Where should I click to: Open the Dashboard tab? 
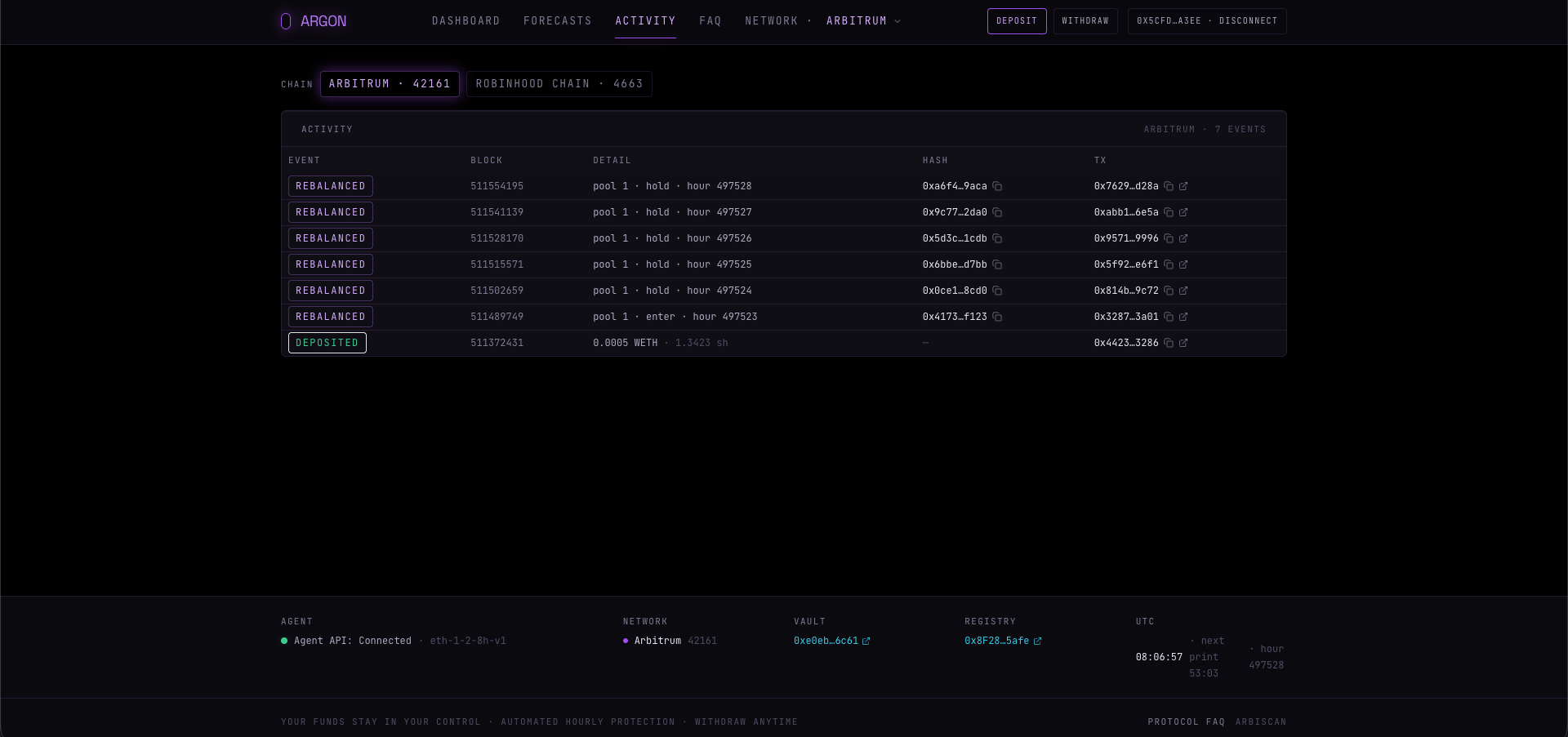(466, 21)
